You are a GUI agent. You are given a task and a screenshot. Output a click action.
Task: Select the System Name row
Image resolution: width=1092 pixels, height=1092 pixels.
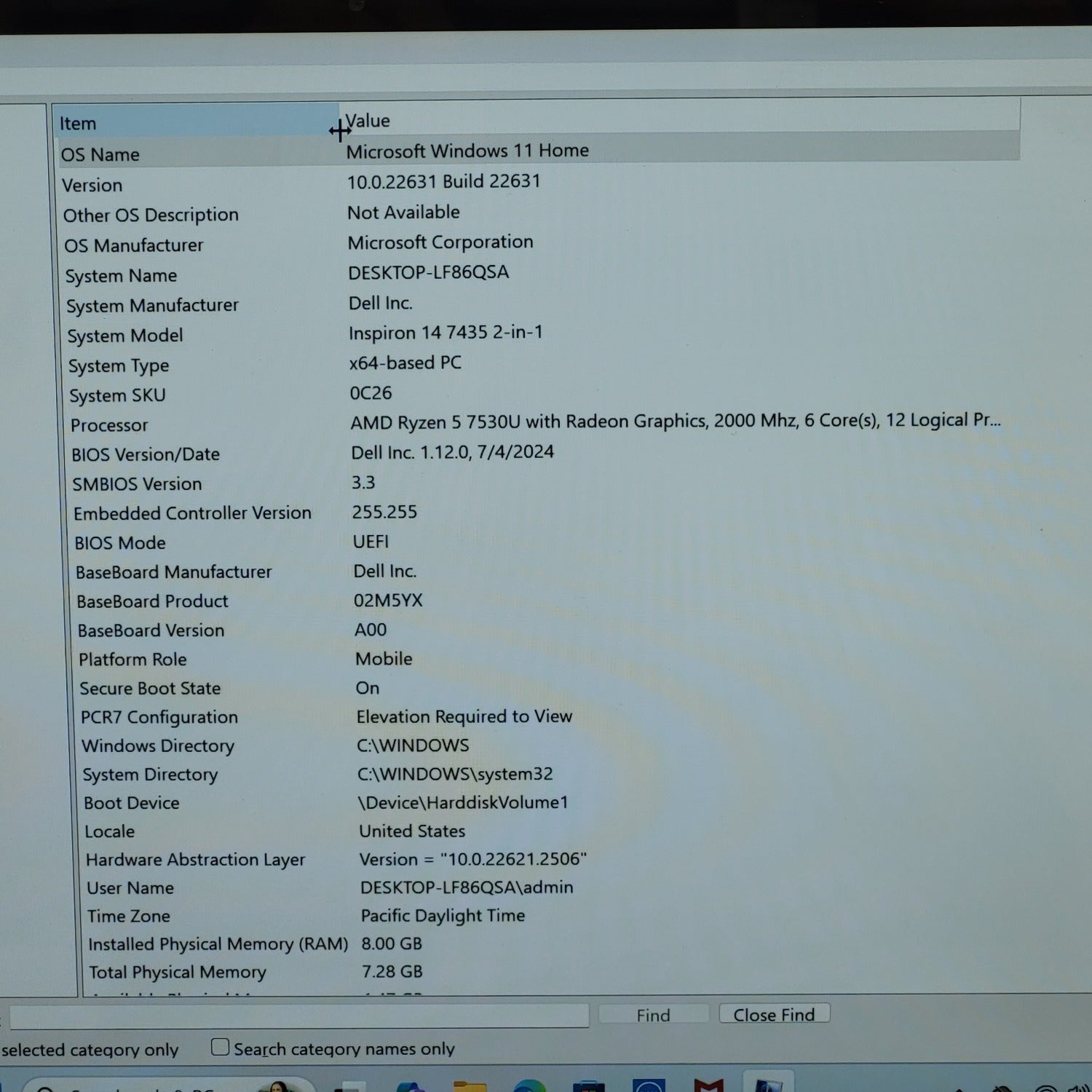pos(541,273)
